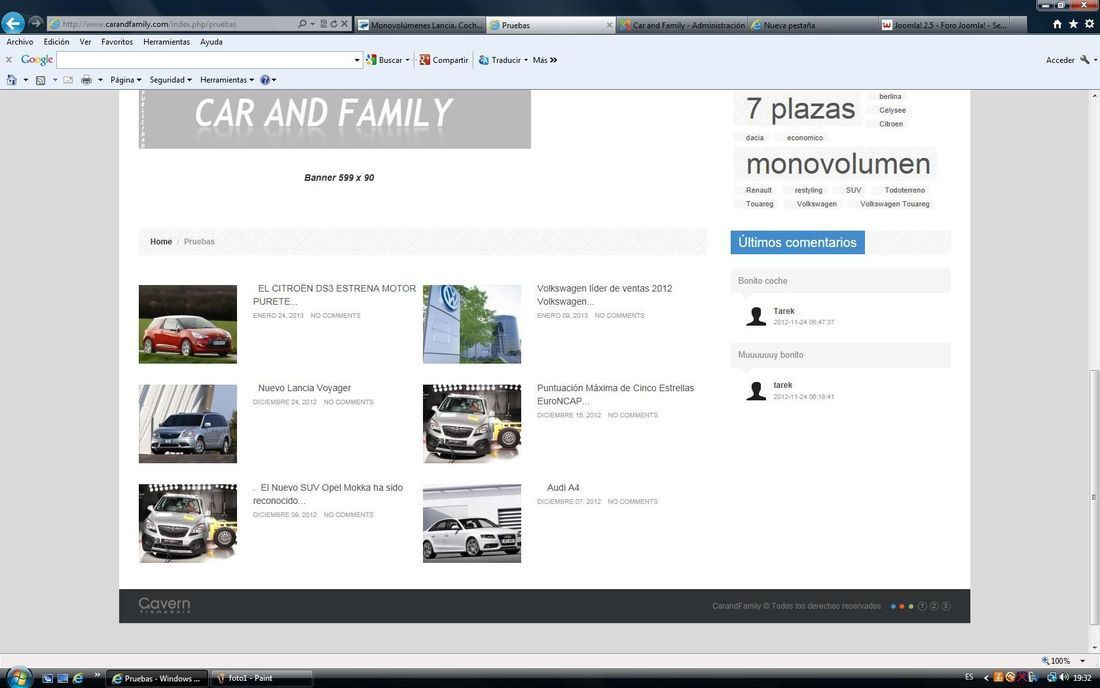This screenshot has height=688, width=1100.
Task: Open Favorites with the star icon
Action: pyautogui.click(x=1073, y=24)
